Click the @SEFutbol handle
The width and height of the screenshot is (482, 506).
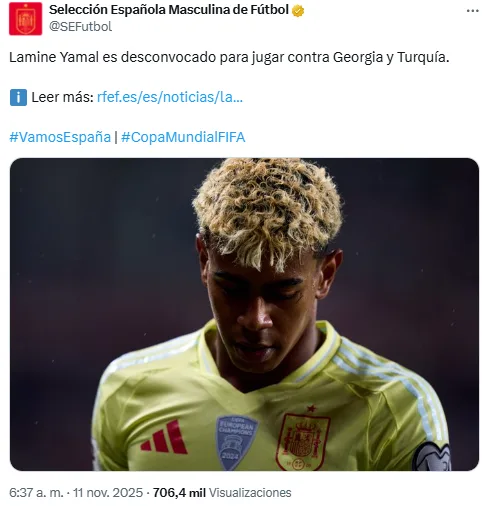coord(80,27)
